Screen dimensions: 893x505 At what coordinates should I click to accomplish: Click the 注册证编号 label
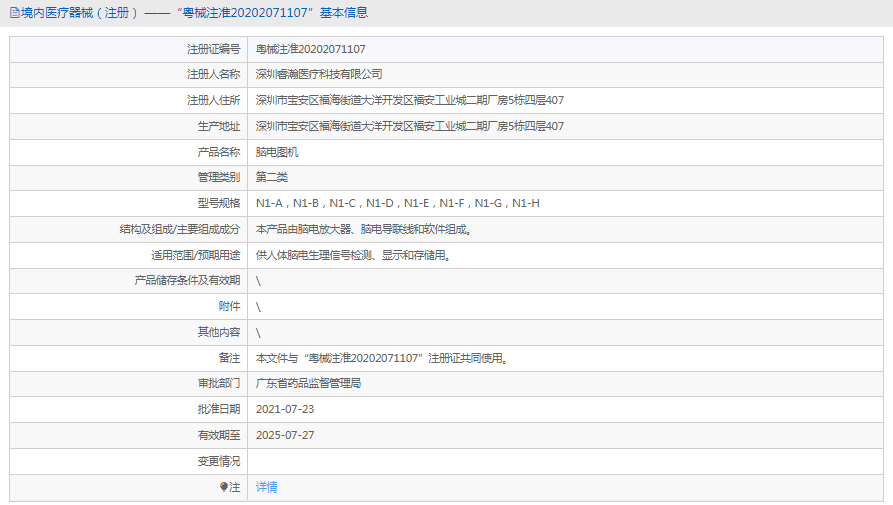click(214, 50)
